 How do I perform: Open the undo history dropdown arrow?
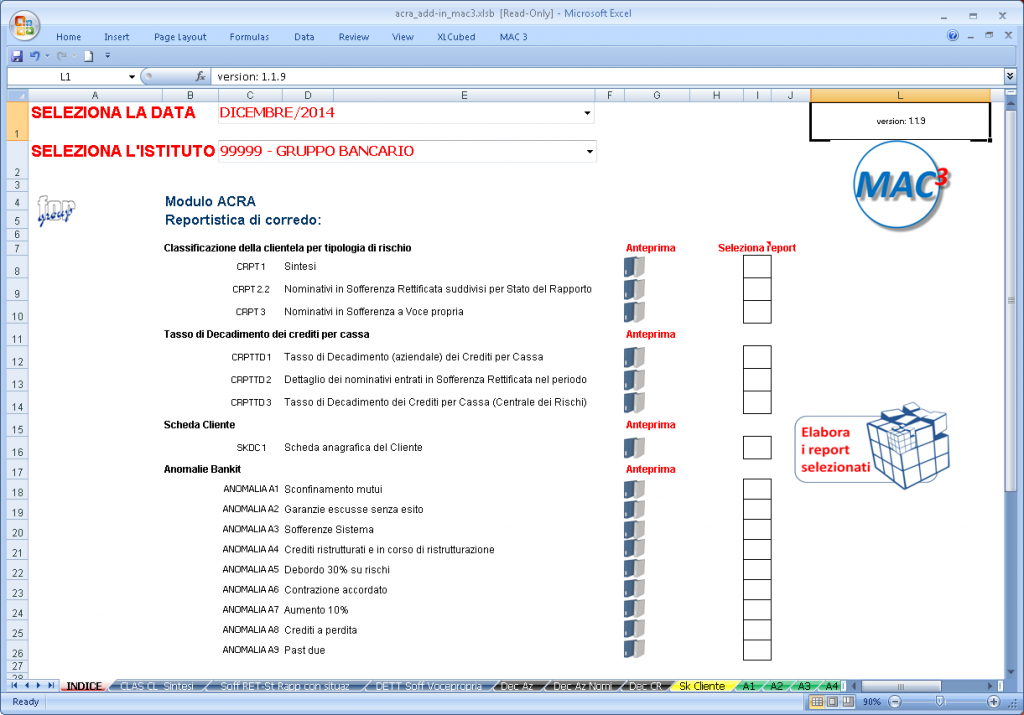(x=47, y=56)
